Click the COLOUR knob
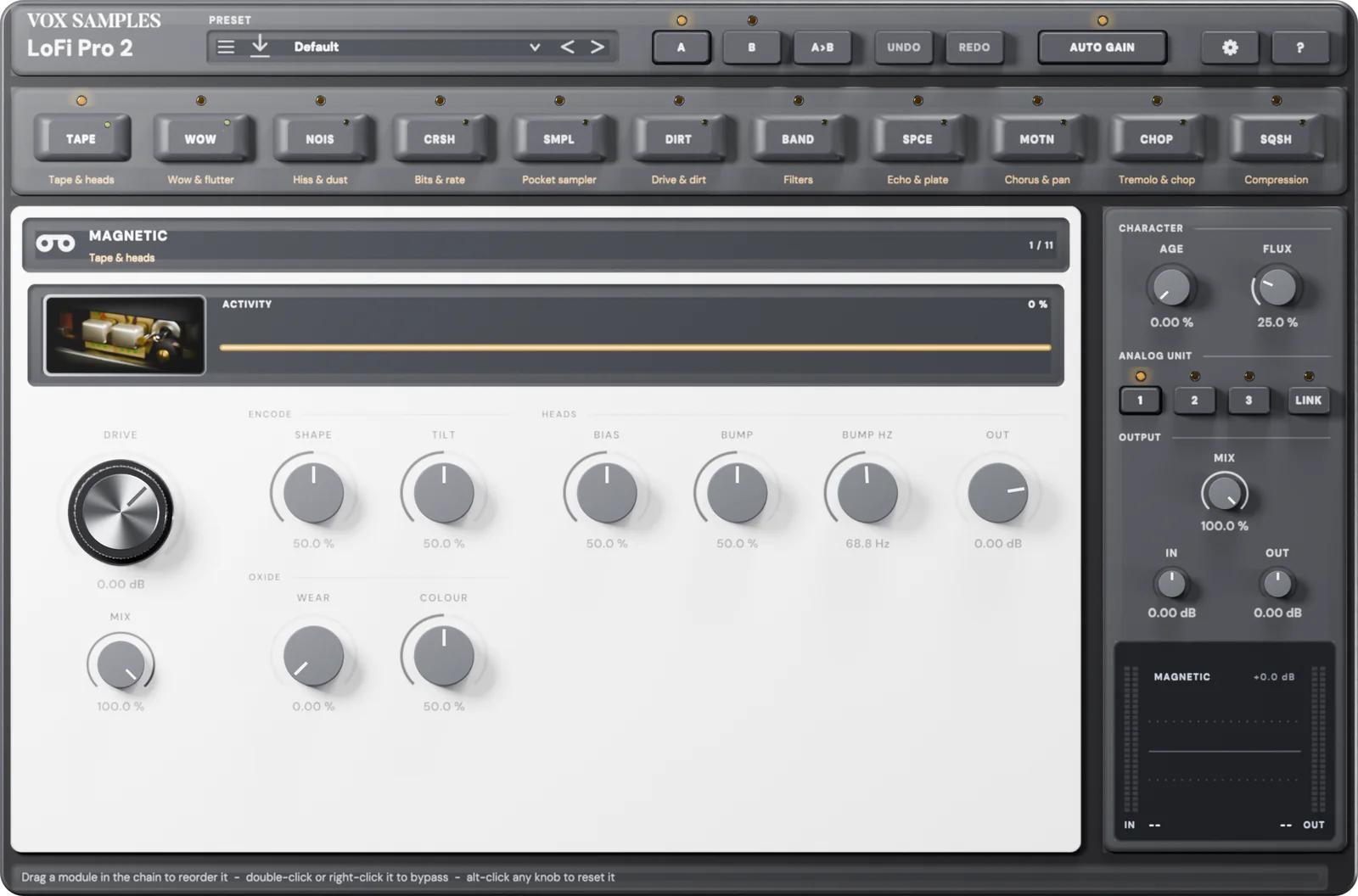Screen dimensions: 1358x896 [x=444, y=656]
